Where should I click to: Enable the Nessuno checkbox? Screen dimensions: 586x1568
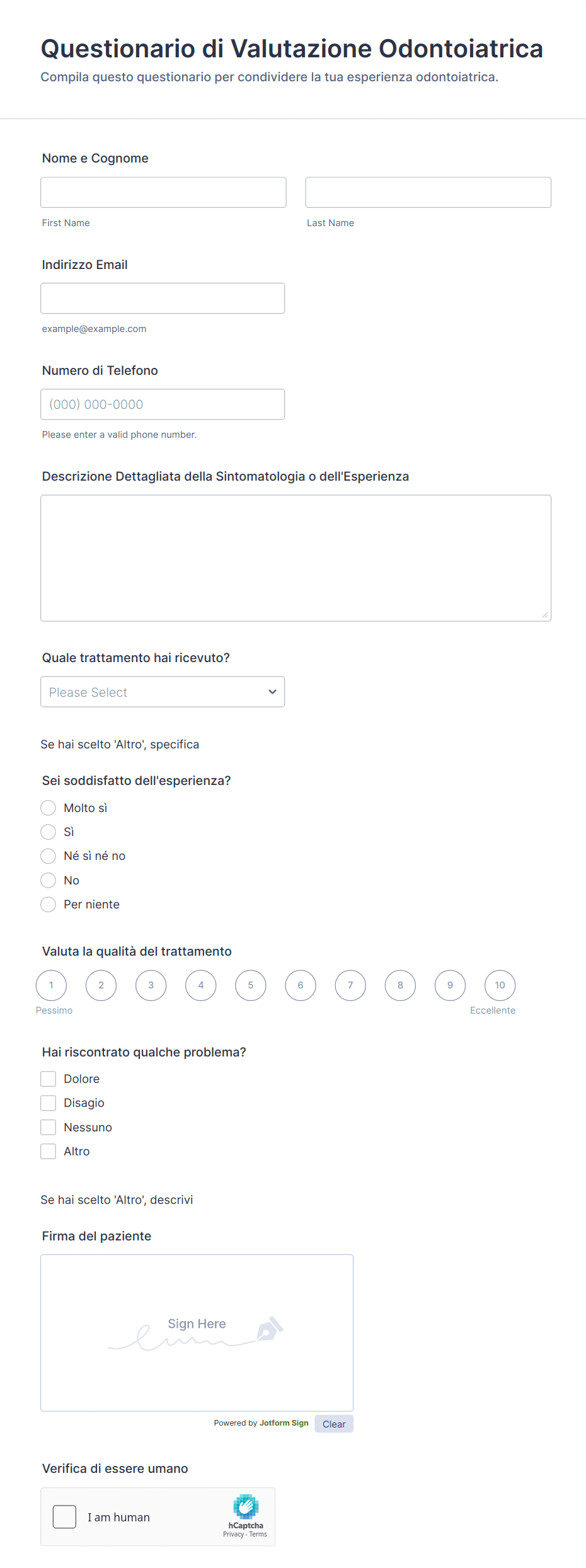(49, 1127)
